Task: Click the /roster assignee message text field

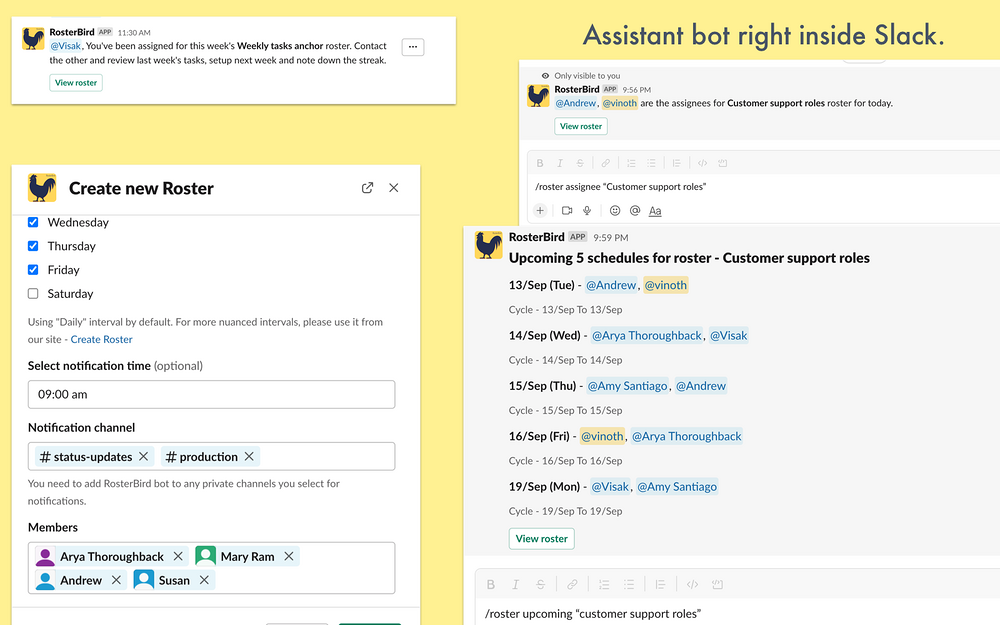Action: 763,186
